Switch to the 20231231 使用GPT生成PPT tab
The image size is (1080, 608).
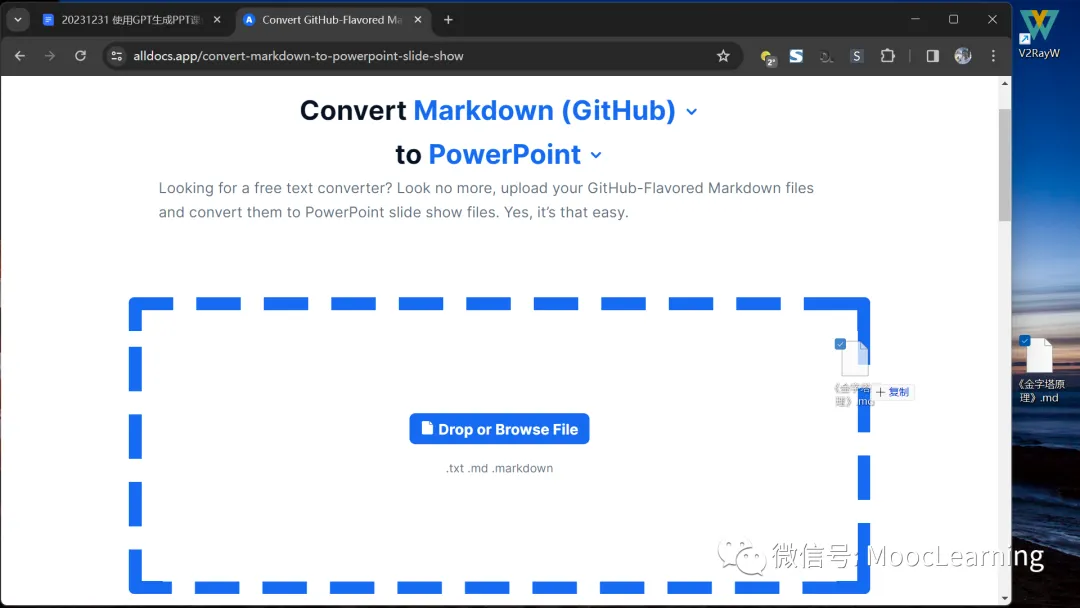coord(132,20)
